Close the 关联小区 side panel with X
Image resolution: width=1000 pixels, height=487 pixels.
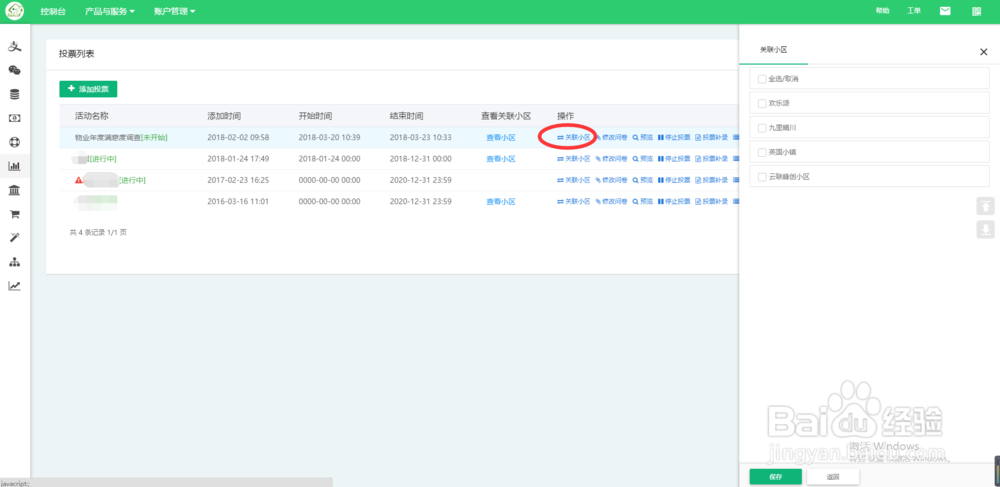[983, 52]
